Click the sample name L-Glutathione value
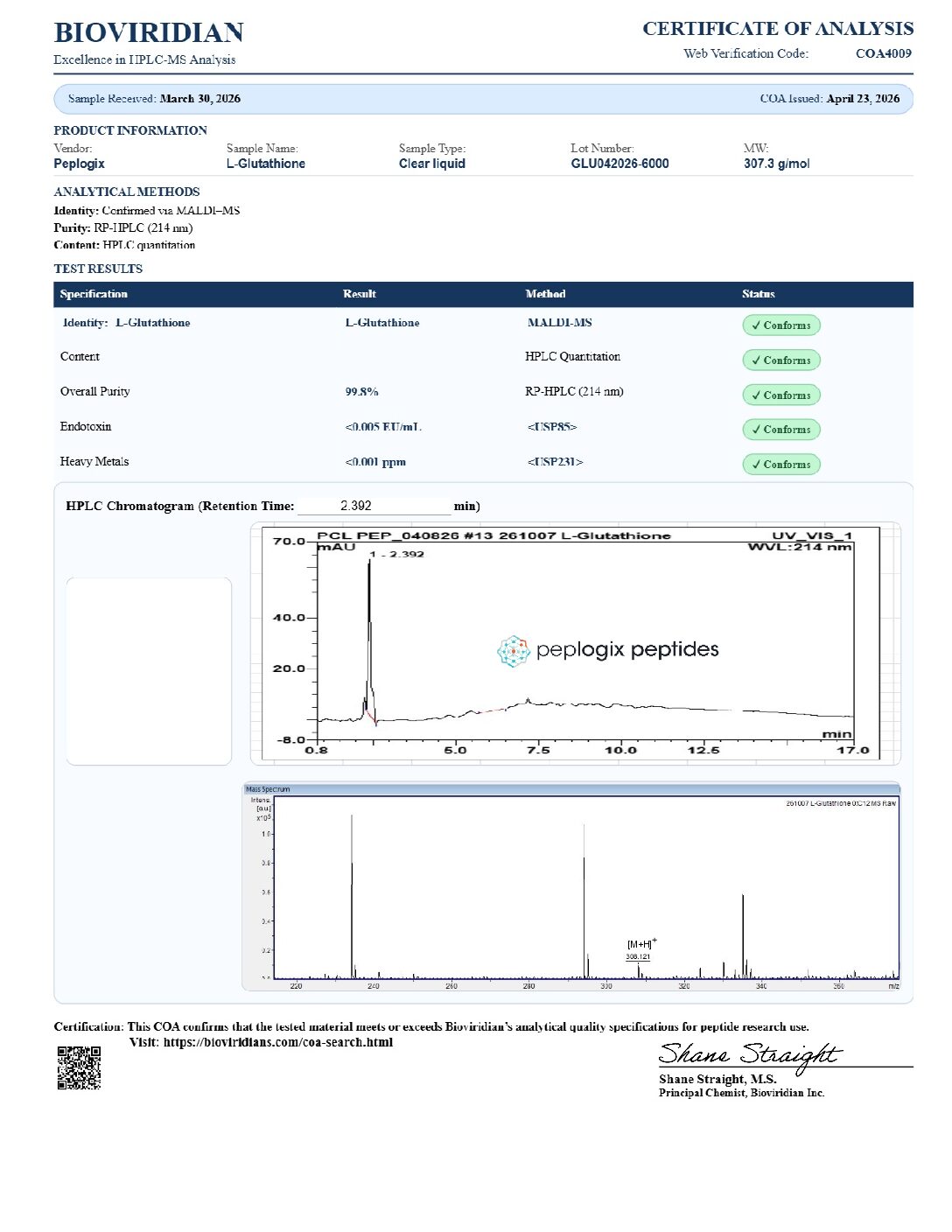Screen dimensions: 952x1232 coord(266,164)
